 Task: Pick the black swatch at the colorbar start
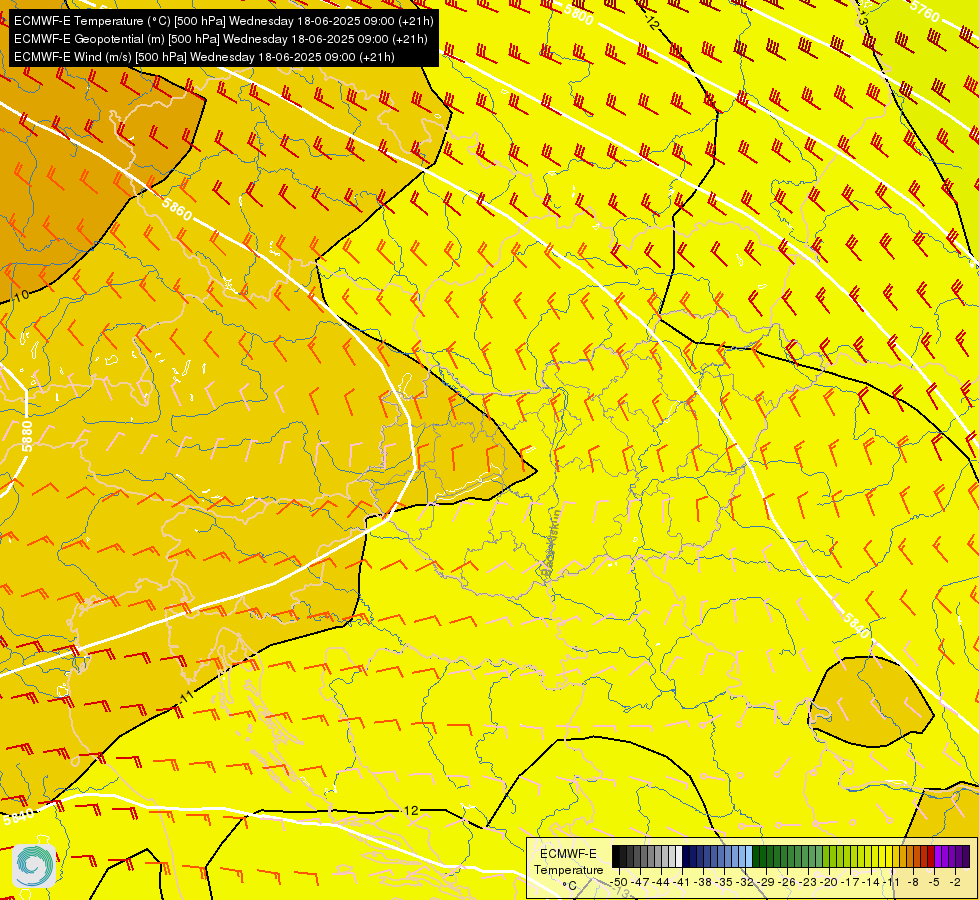(616, 856)
